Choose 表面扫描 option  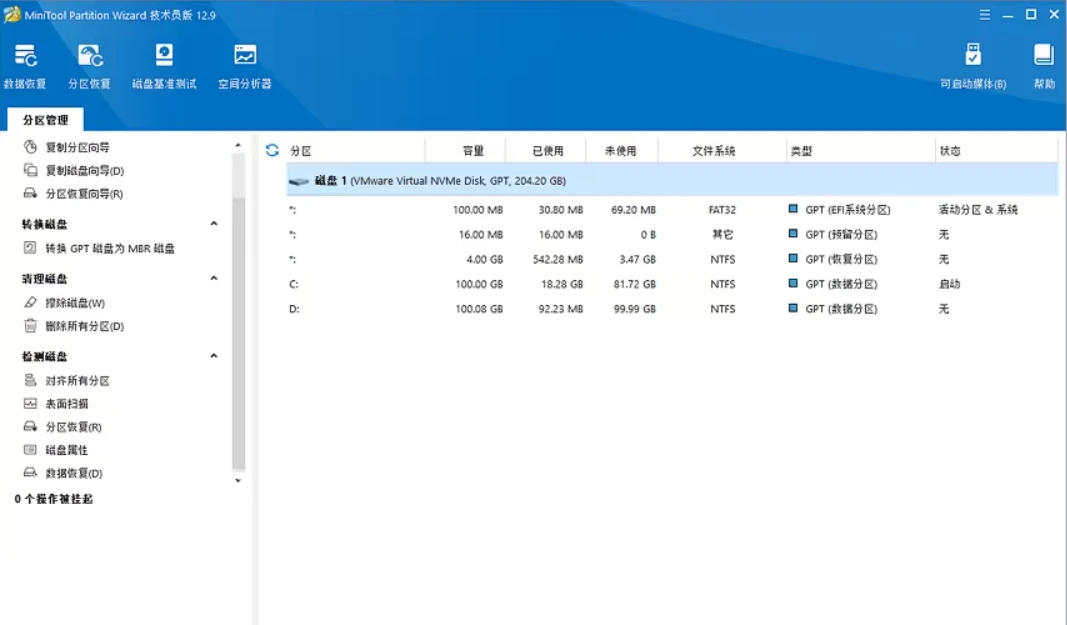[67, 404]
